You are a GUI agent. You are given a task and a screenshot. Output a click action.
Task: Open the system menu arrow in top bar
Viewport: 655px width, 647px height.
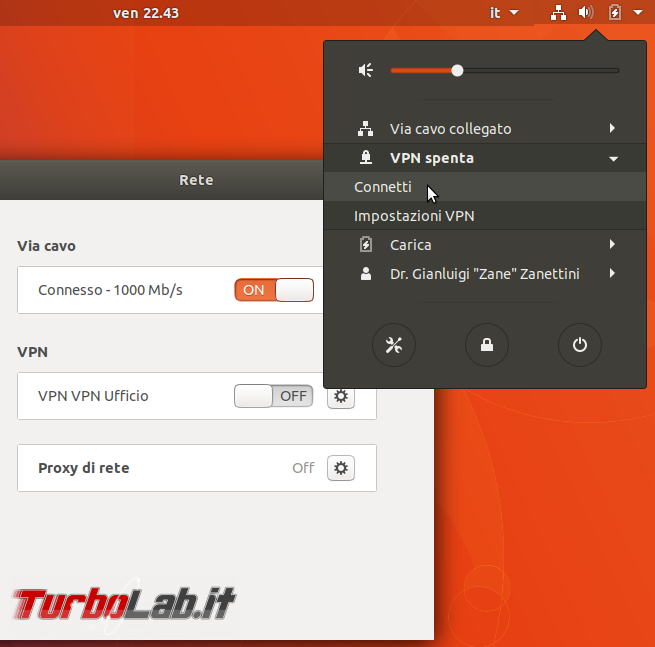(x=637, y=13)
